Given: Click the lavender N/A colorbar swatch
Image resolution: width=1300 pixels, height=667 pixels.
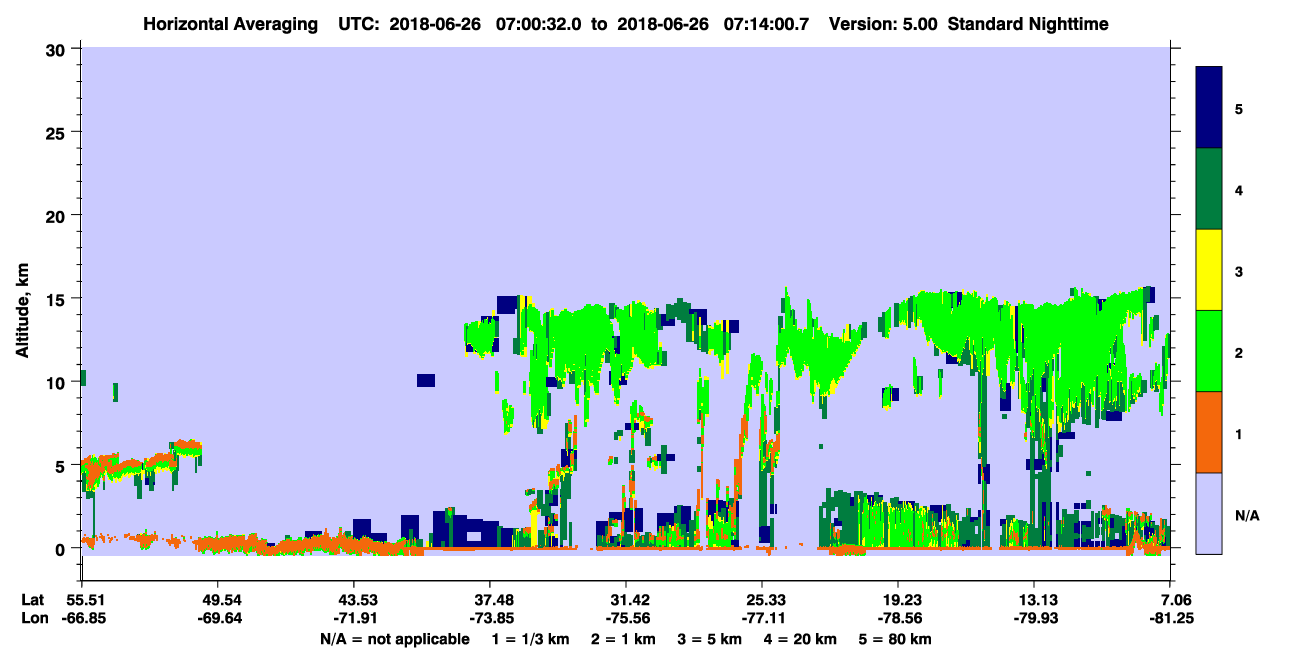Looking at the screenshot, I should point(1209,512).
